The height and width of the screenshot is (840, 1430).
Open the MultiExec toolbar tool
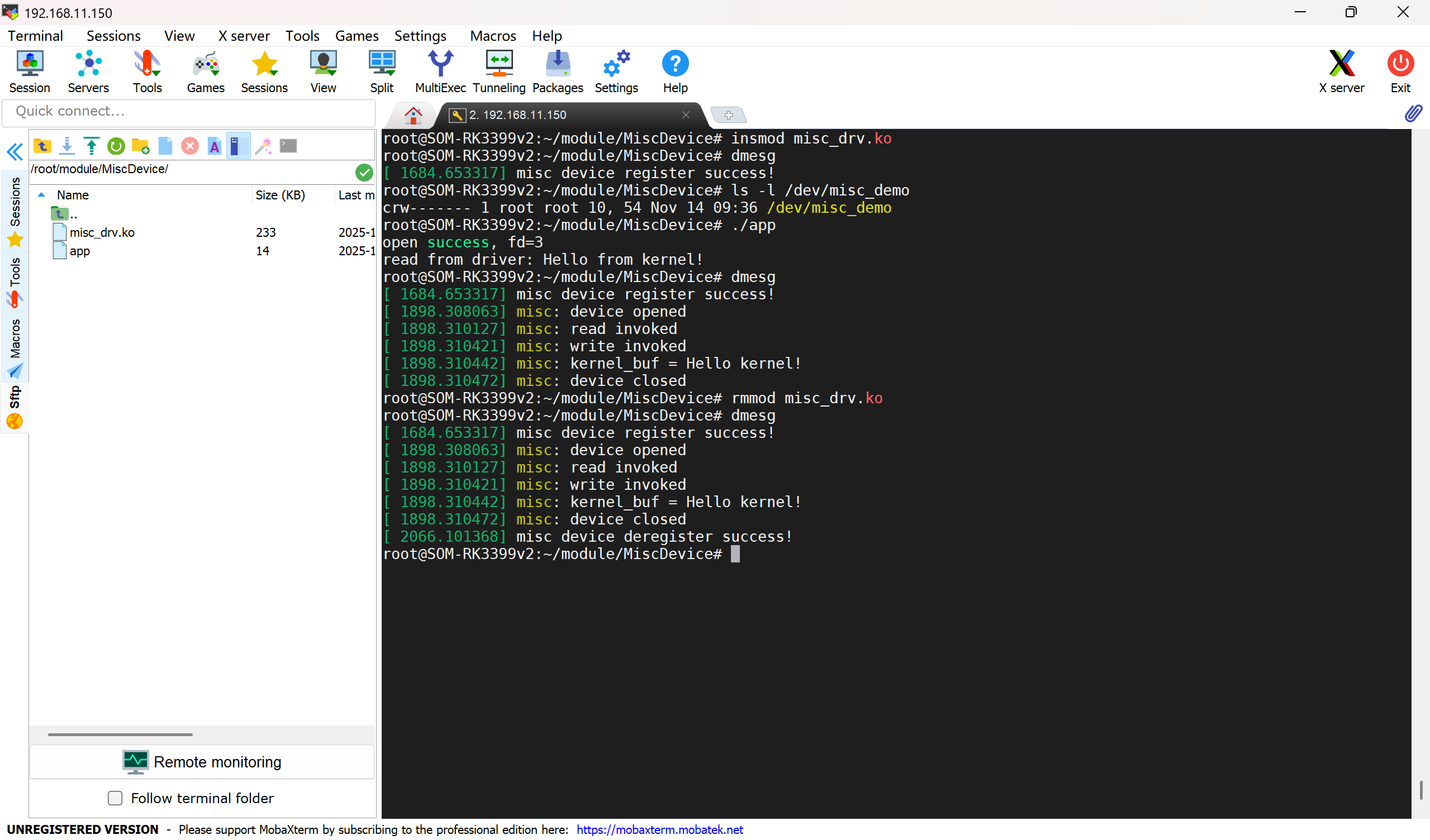tap(440, 71)
